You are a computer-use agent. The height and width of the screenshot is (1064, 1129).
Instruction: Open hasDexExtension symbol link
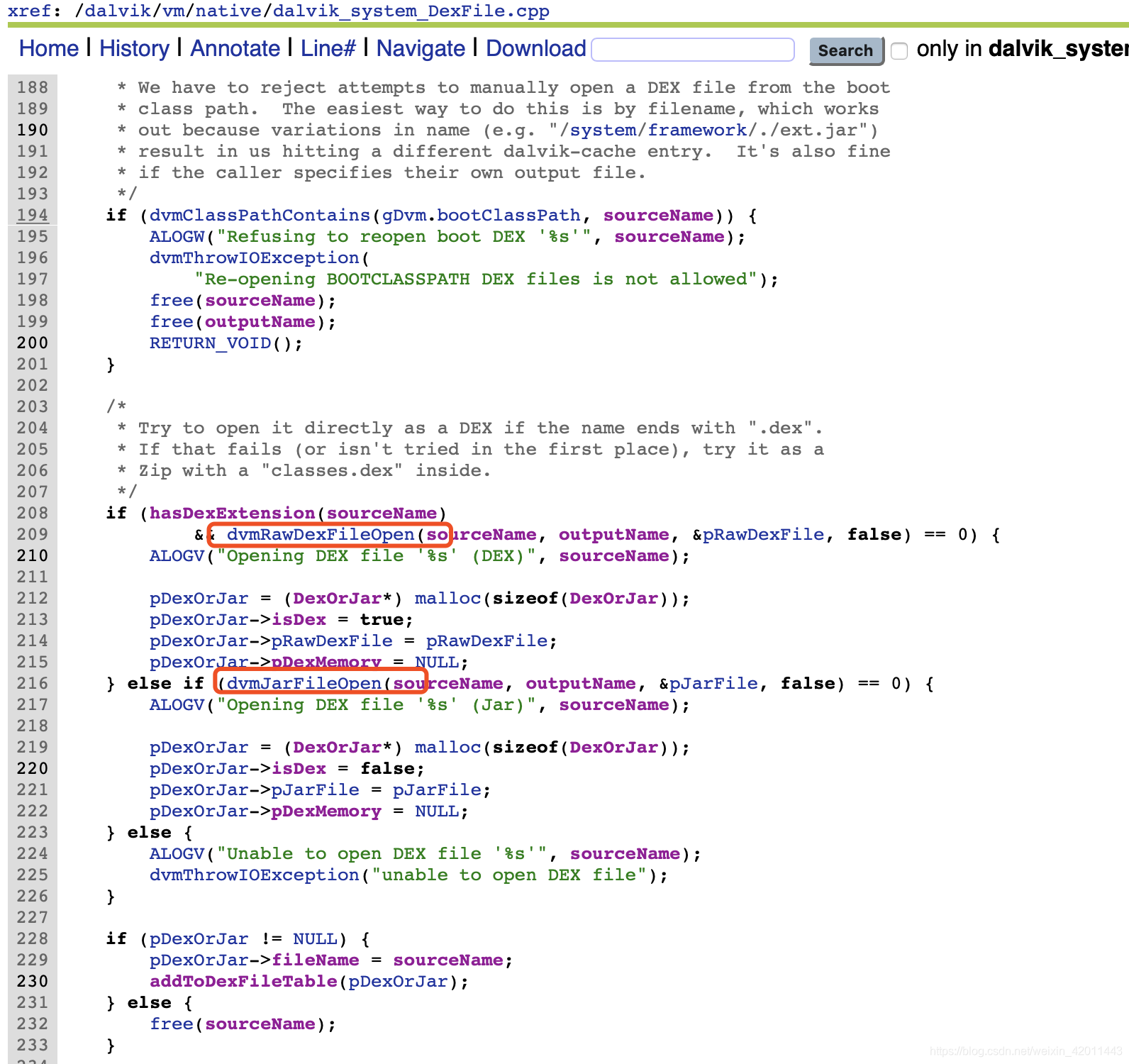233,513
